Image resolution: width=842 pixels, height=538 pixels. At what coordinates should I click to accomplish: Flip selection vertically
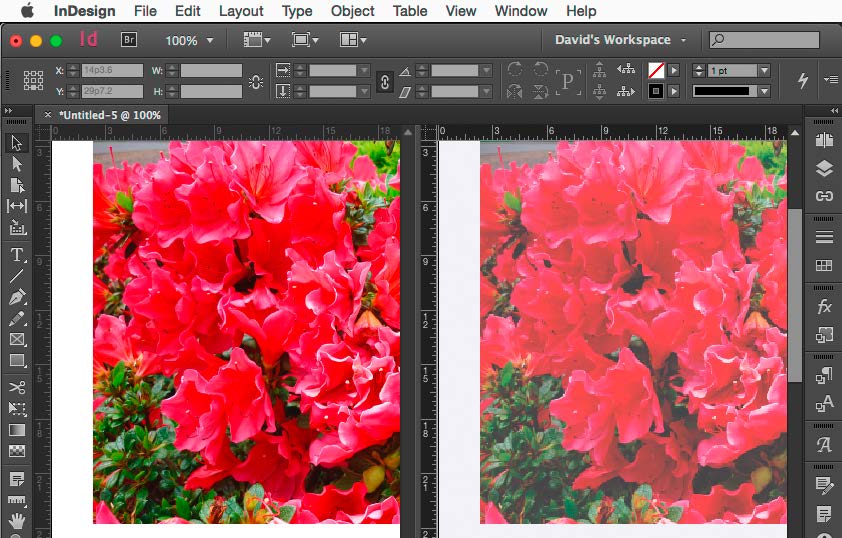pos(540,92)
